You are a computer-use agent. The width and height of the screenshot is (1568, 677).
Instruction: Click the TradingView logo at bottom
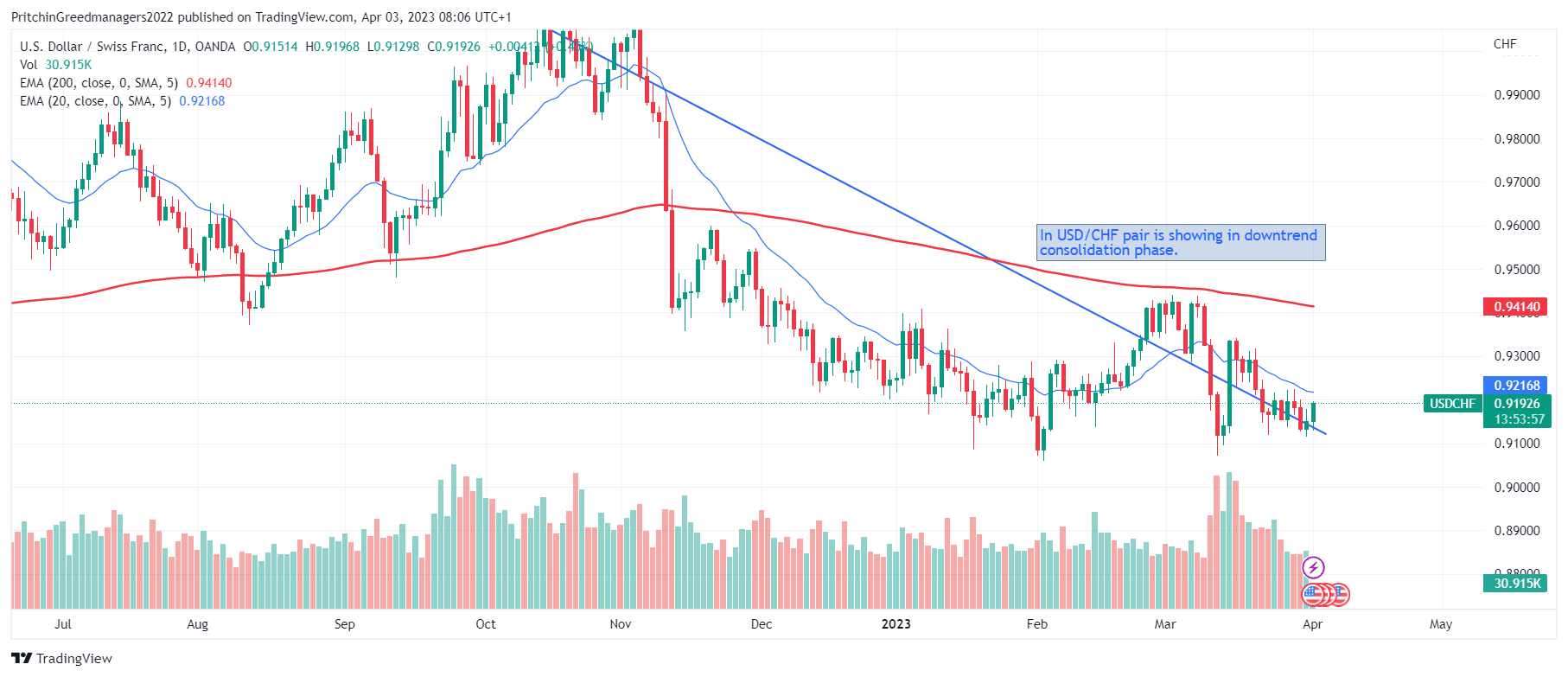[62, 659]
